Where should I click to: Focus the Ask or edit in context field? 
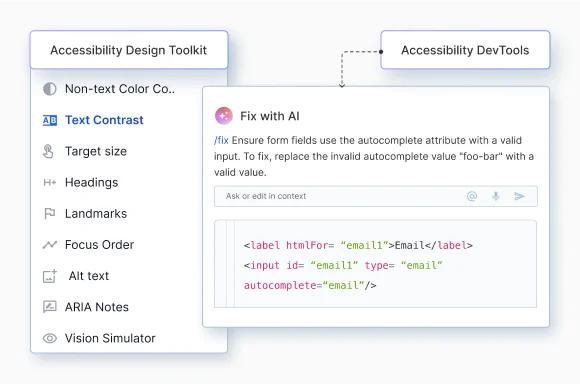[376, 196]
